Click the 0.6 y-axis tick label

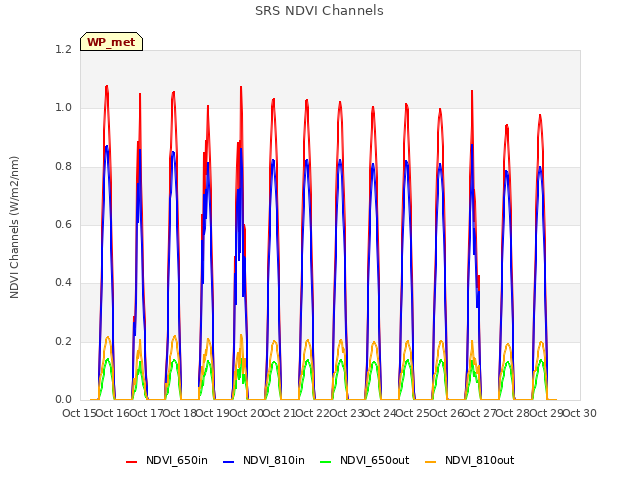coord(63,224)
